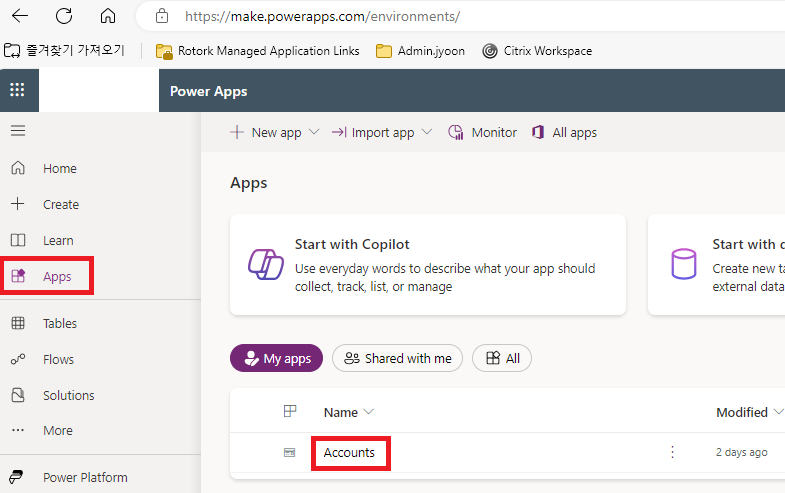Click the Tables grid icon in sidebar
The height and width of the screenshot is (493, 785).
click(18, 323)
